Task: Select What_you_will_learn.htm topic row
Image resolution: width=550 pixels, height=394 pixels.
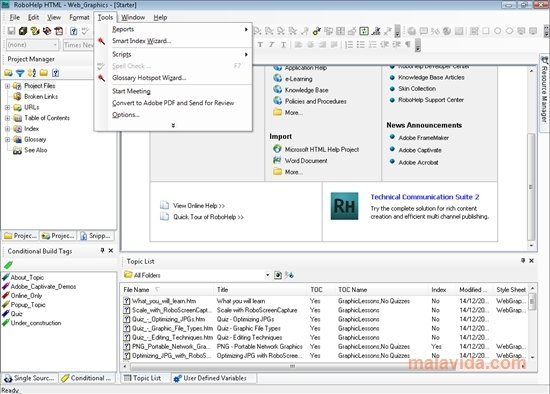Action: [x=325, y=301]
